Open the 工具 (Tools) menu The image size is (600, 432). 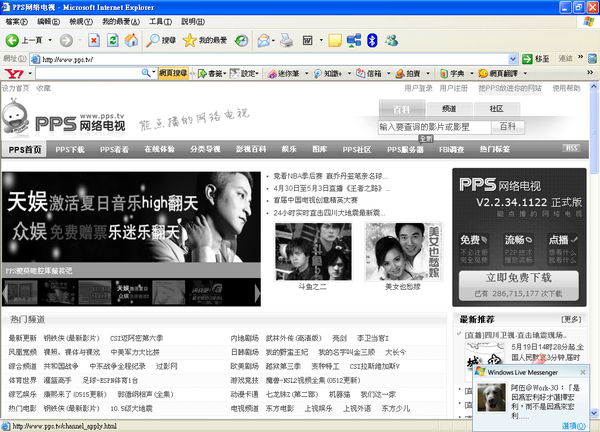160,22
